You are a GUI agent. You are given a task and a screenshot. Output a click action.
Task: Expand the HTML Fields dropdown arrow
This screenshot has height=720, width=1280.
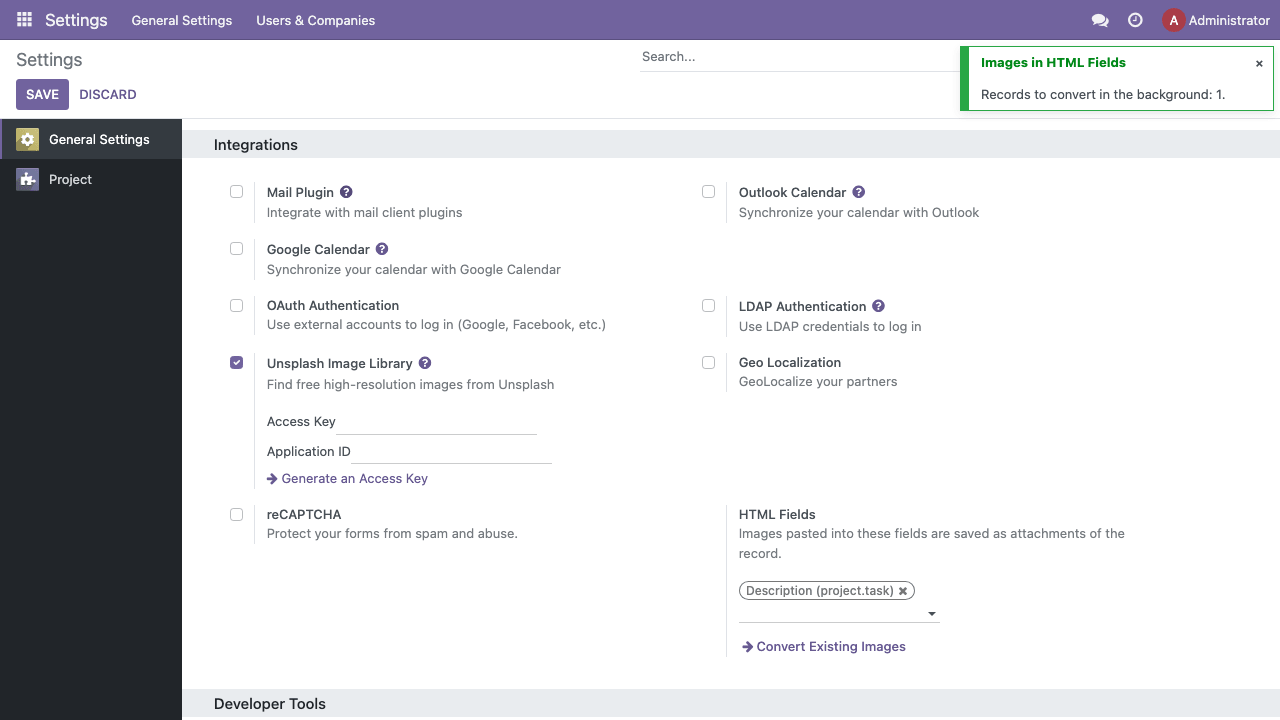(932, 614)
